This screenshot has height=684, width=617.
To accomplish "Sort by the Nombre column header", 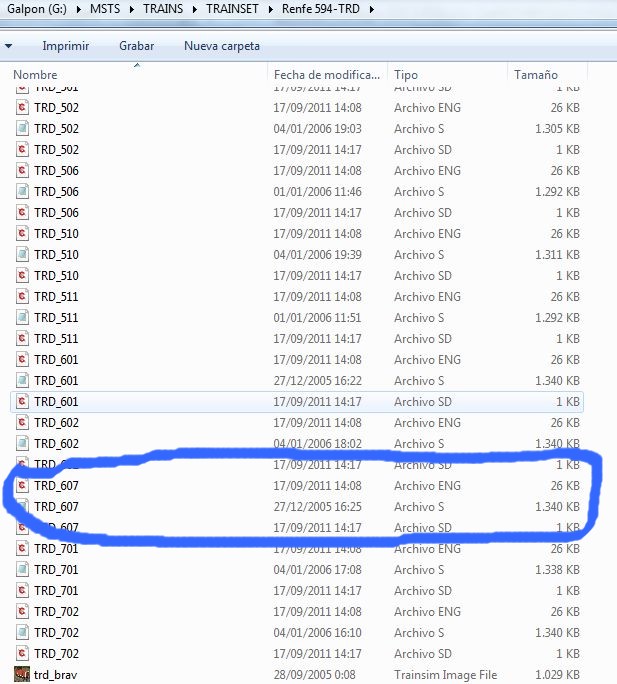I will (x=35, y=75).
